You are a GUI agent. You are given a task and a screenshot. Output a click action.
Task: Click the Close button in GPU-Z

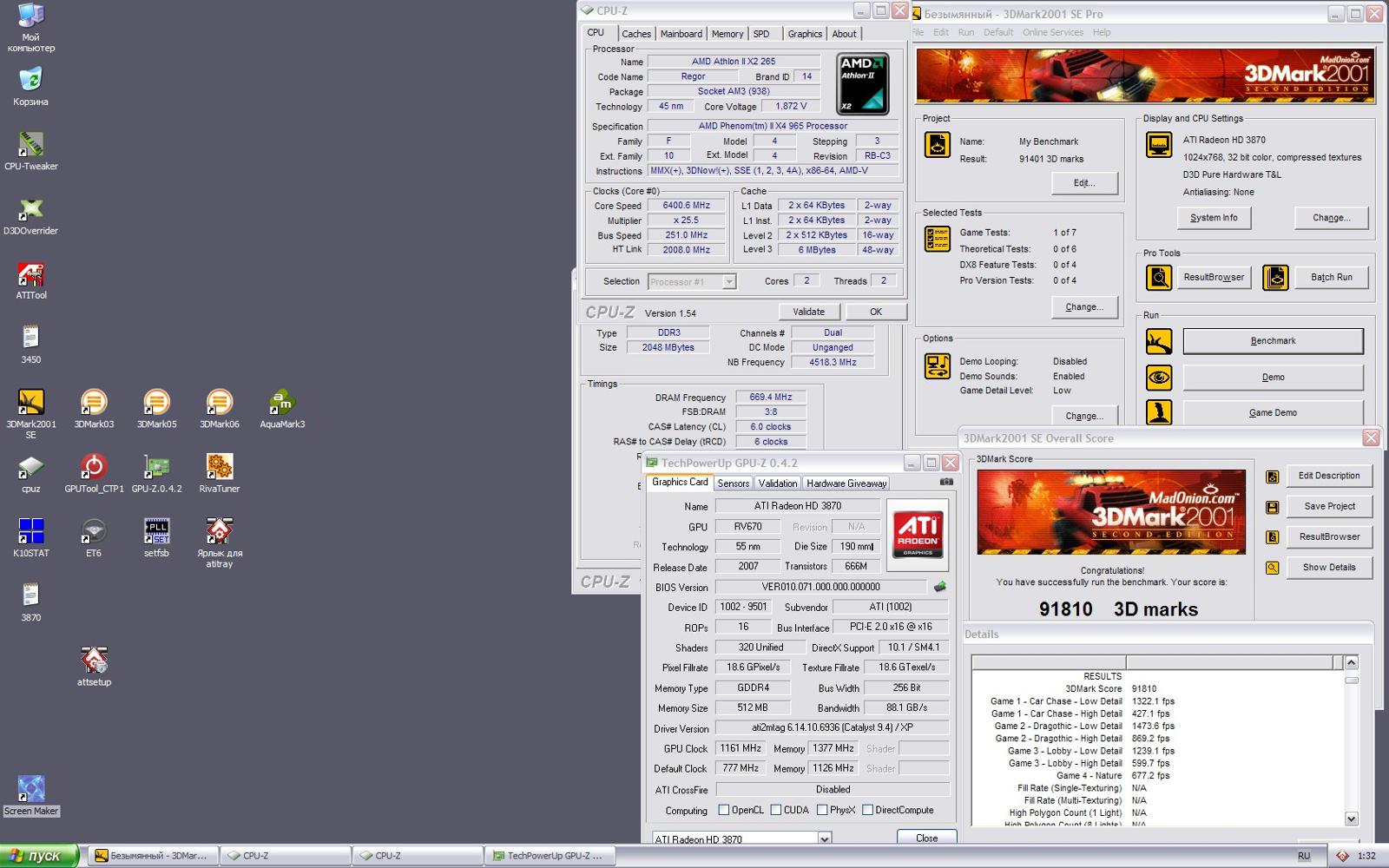coord(926,838)
